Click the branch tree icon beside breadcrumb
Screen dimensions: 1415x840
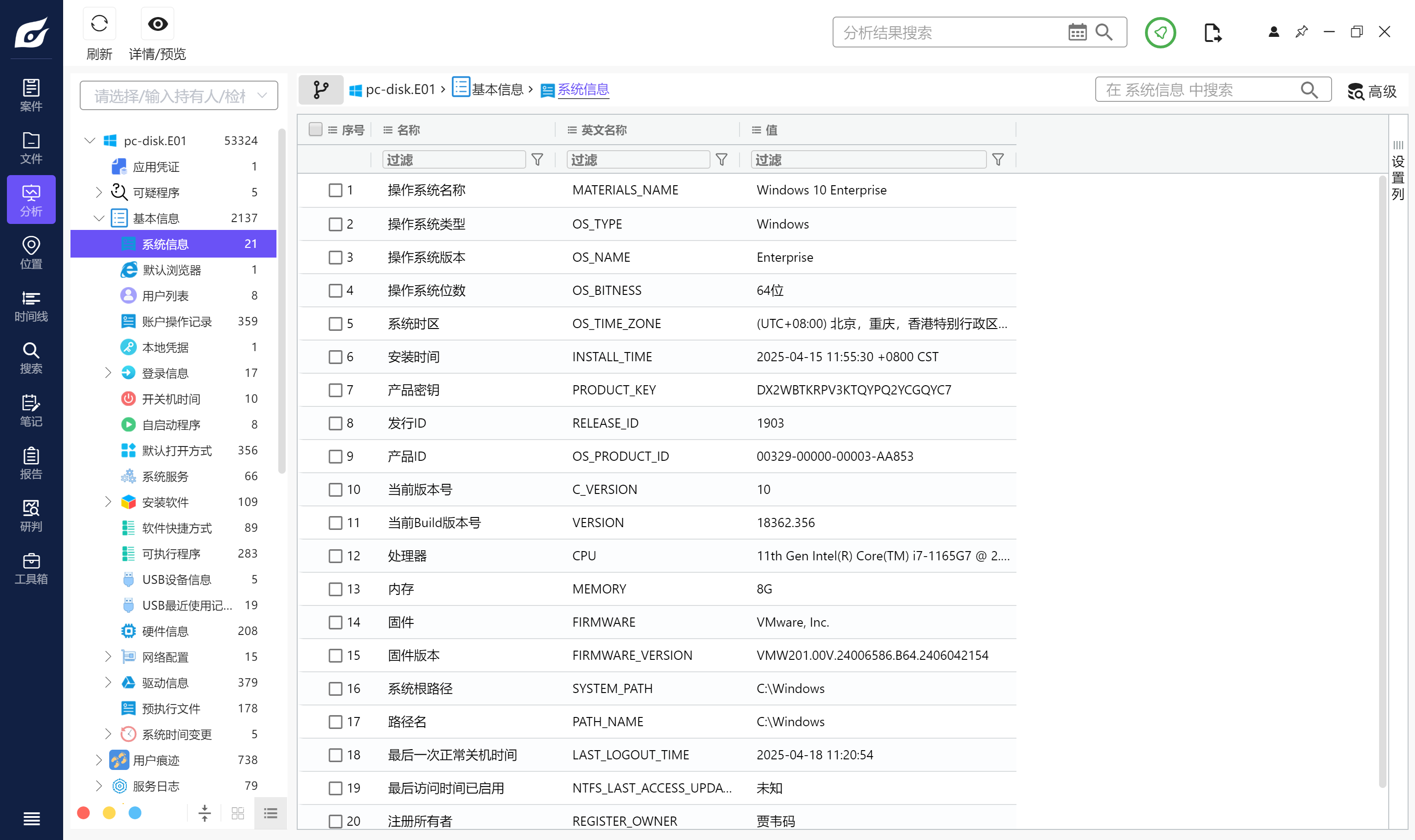[321, 89]
